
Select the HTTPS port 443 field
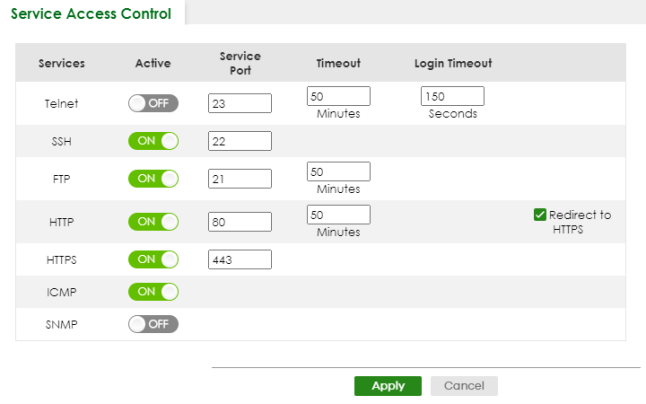pyautogui.click(x=240, y=259)
